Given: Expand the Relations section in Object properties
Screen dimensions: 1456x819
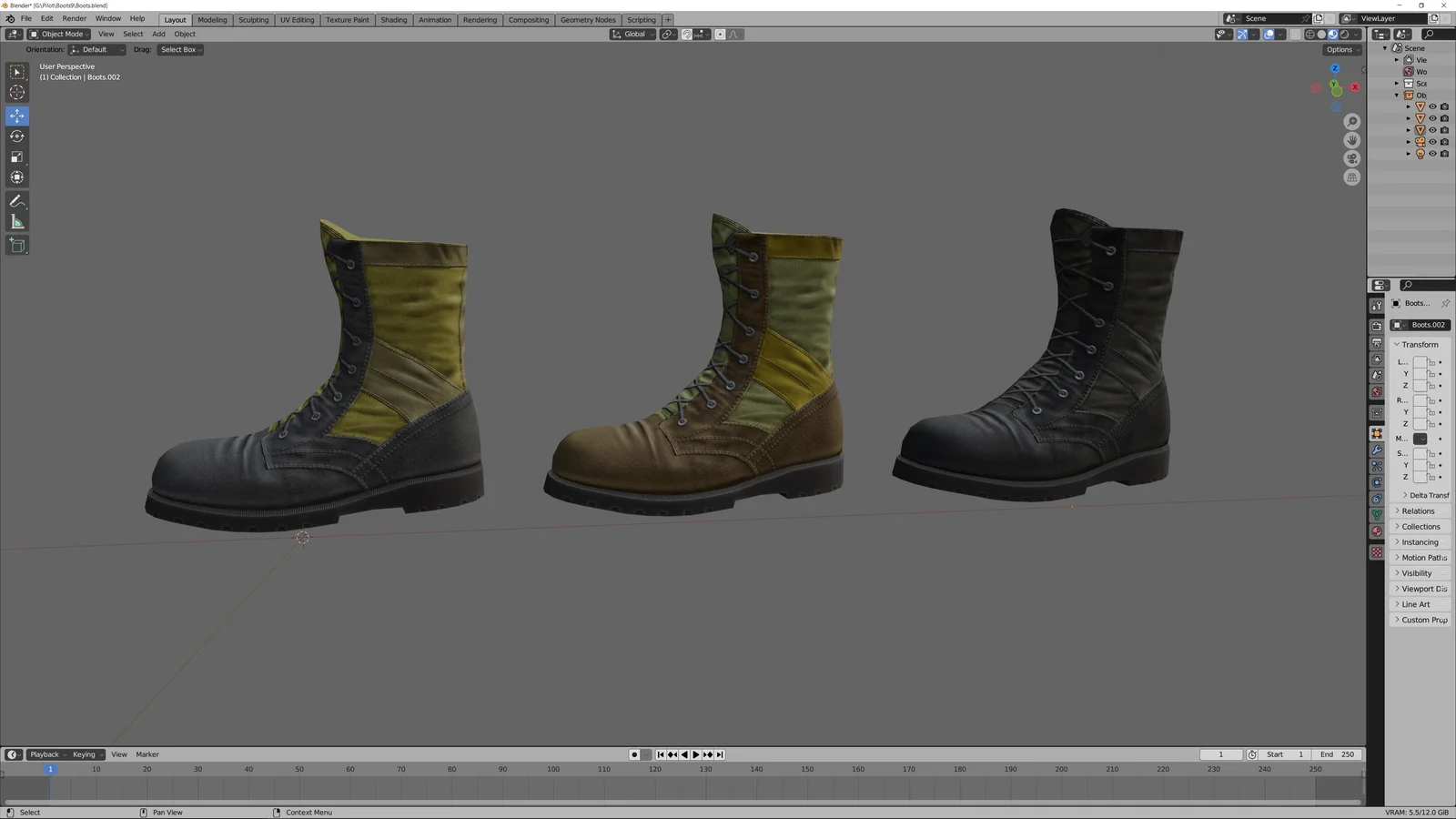Looking at the screenshot, I should click(1417, 511).
